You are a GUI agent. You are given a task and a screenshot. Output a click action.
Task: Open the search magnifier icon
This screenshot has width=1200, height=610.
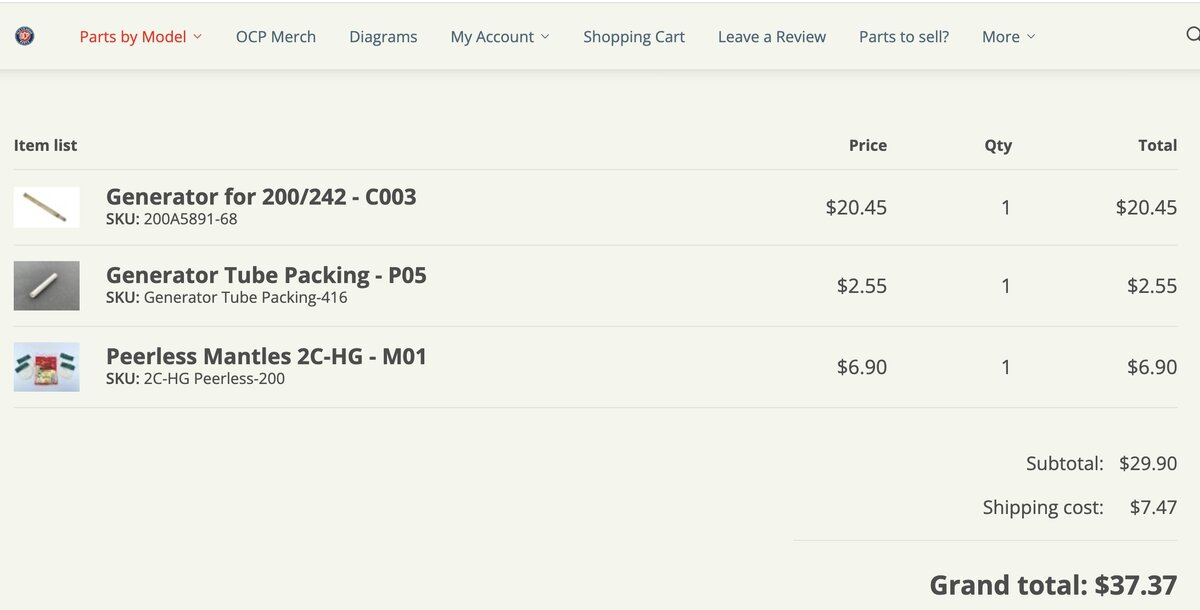pyautogui.click(x=1192, y=35)
